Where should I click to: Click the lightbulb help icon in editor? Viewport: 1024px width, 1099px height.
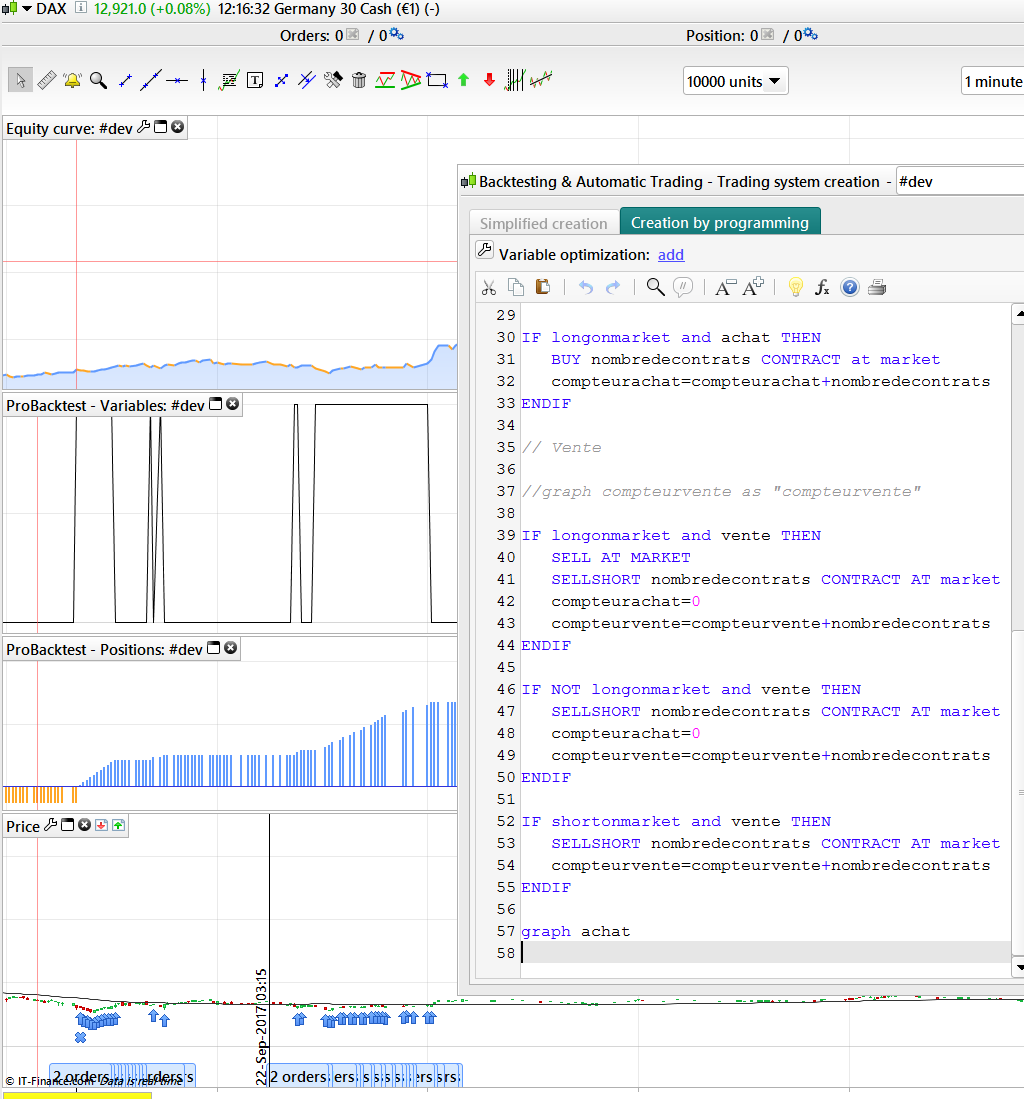(795, 288)
